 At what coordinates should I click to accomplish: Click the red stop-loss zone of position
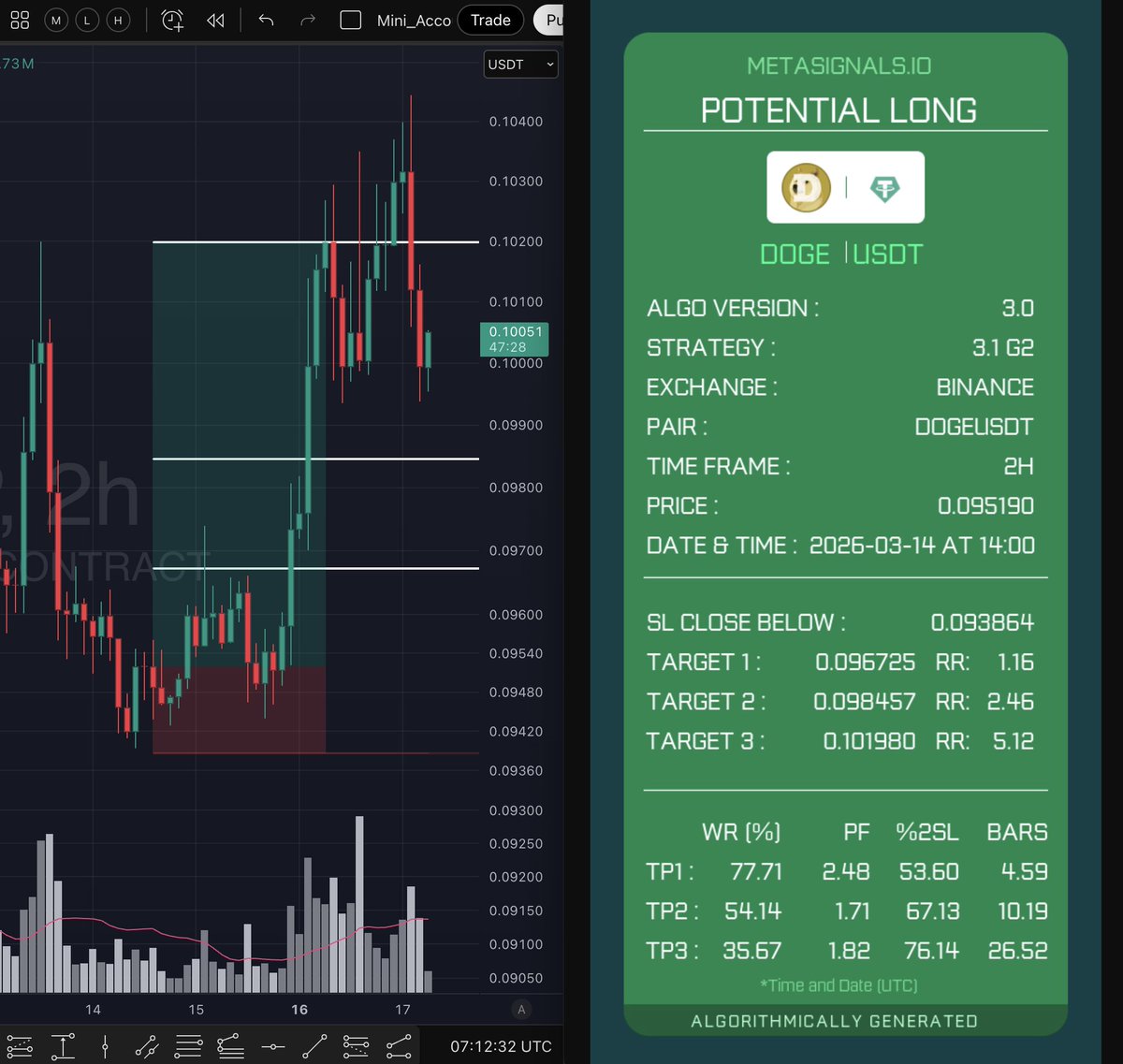[x=239, y=709]
